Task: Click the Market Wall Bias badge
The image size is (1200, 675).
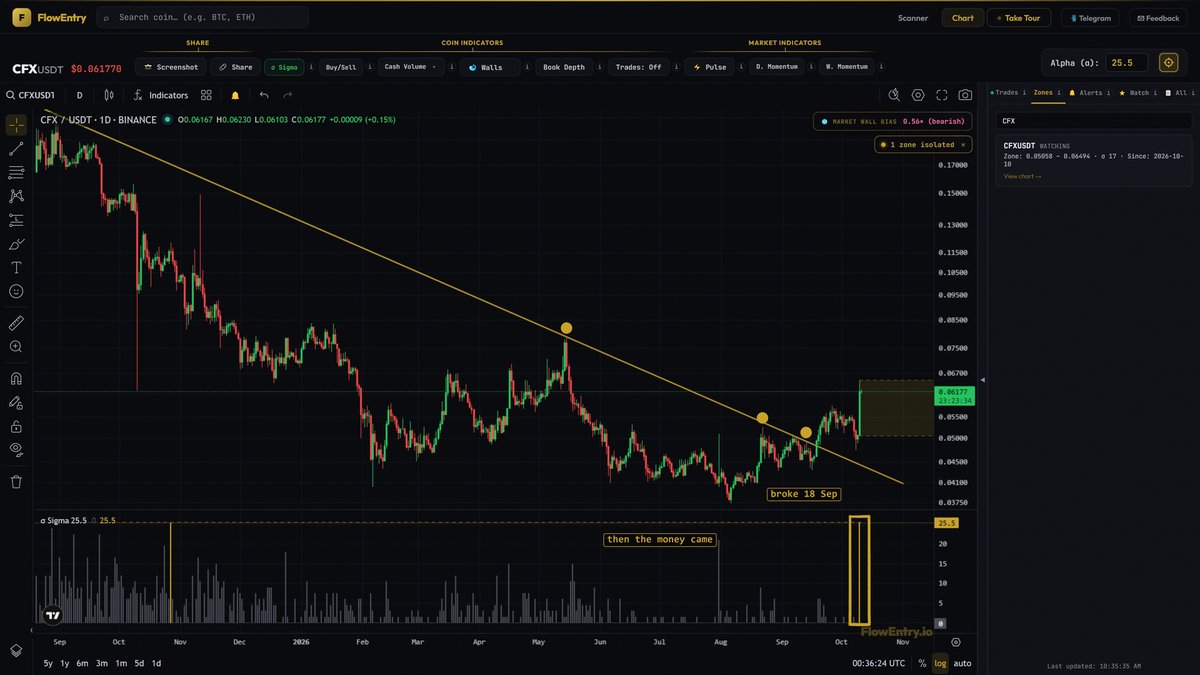Action: tap(892, 121)
